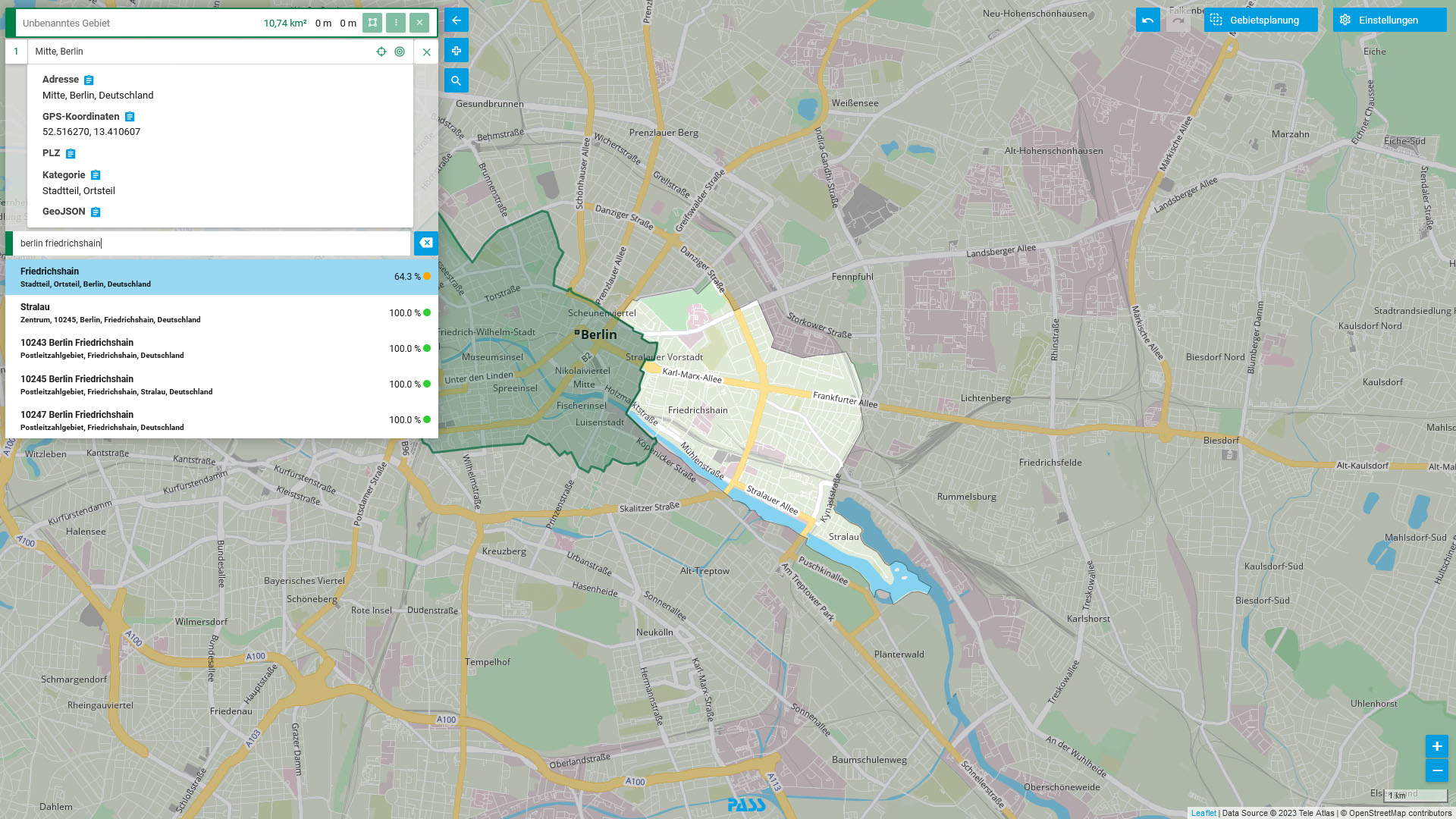This screenshot has width=1456, height=819.
Task: Undo the last map action
Action: (x=1148, y=20)
